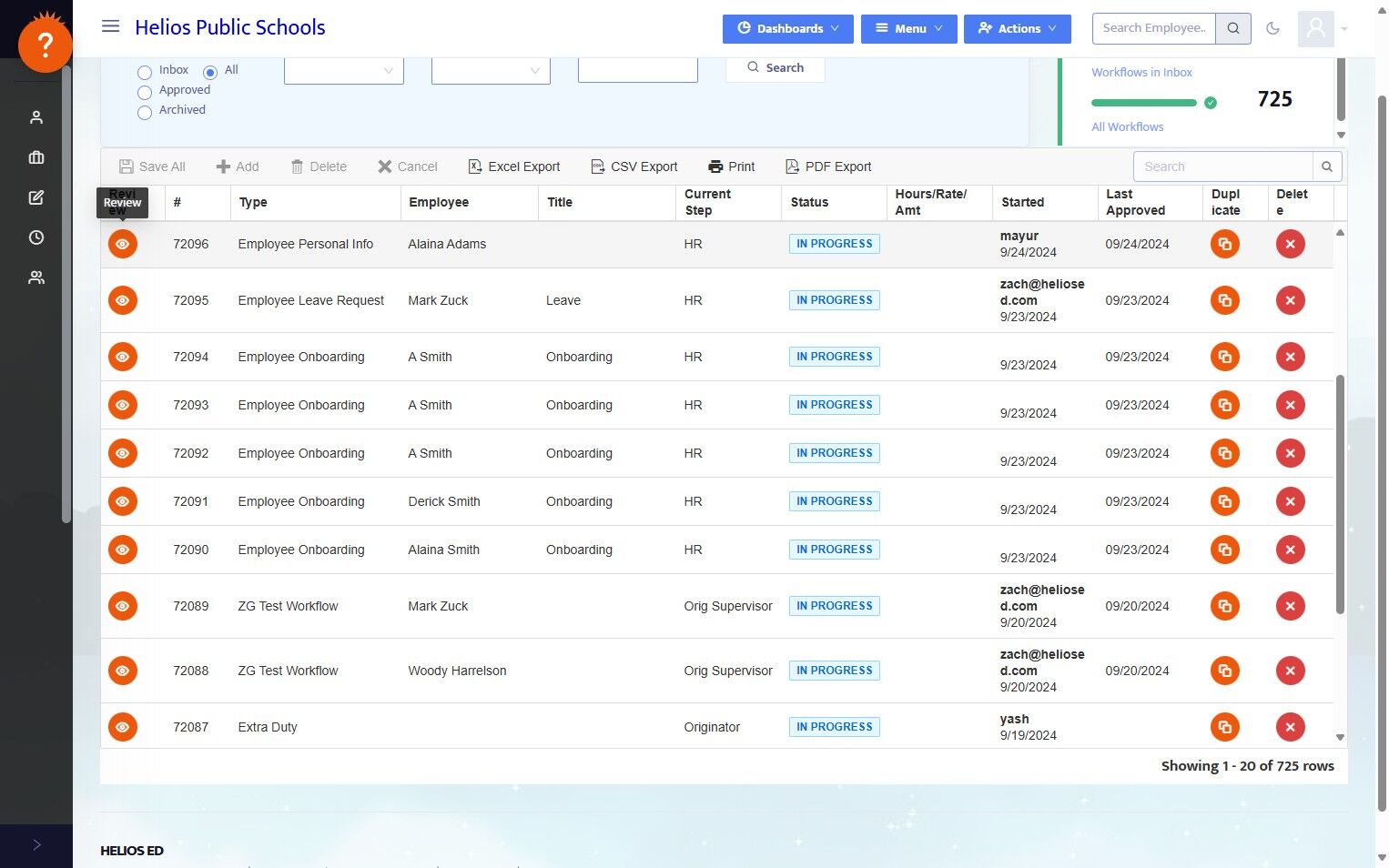This screenshot has width=1389, height=868.
Task: Click the orange help question mark icon
Action: click(x=45, y=45)
